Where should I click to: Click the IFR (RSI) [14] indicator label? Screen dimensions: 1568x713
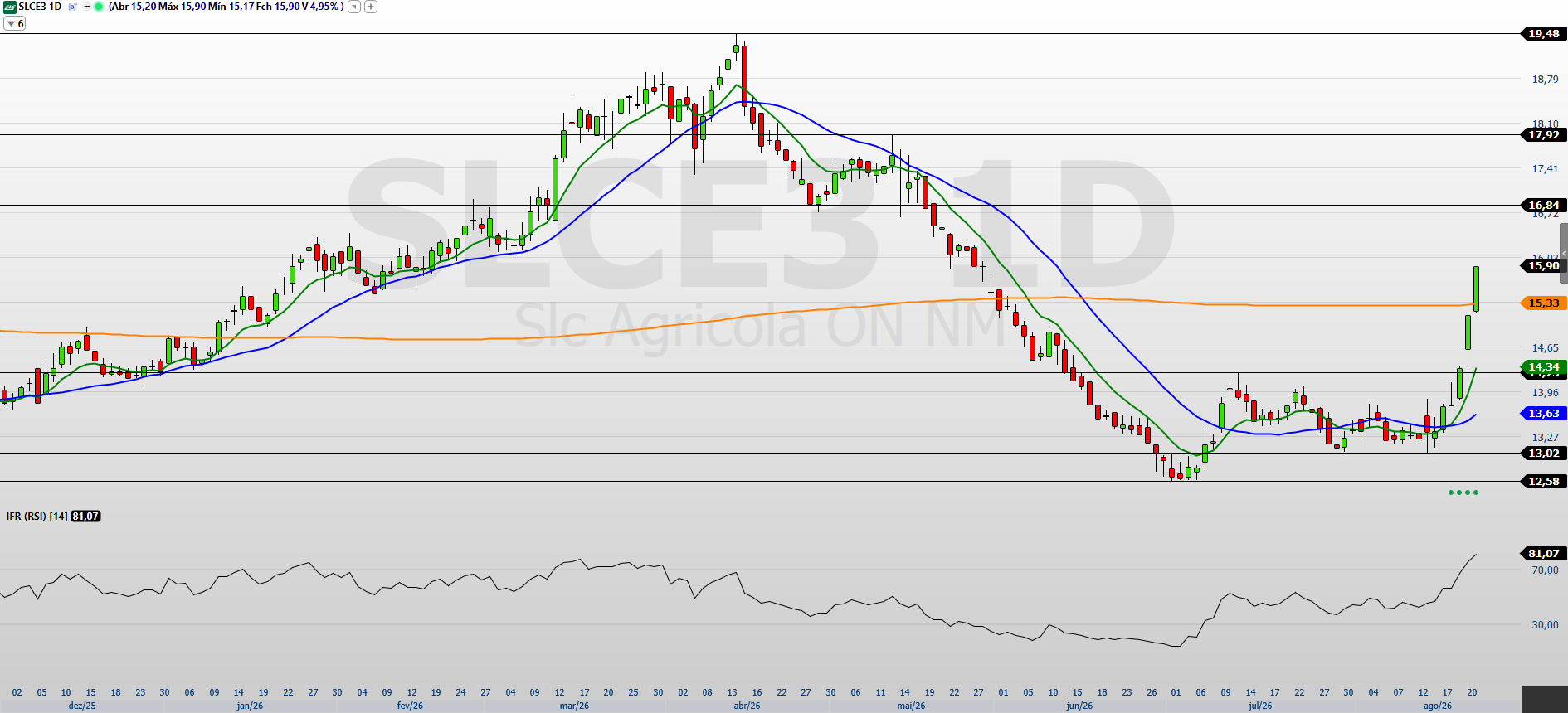pos(37,517)
